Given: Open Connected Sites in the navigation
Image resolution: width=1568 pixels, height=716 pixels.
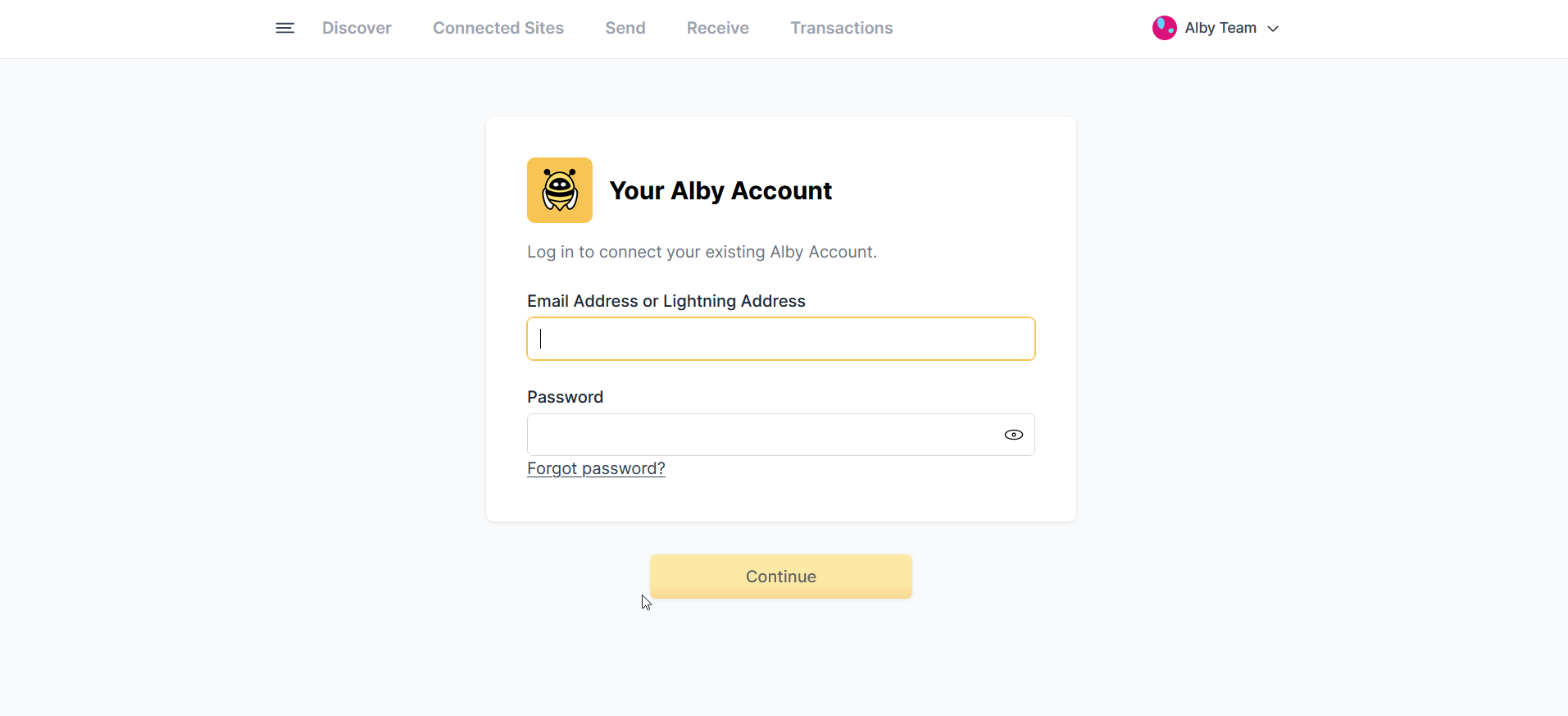Looking at the screenshot, I should pyautogui.click(x=498, y=28).
